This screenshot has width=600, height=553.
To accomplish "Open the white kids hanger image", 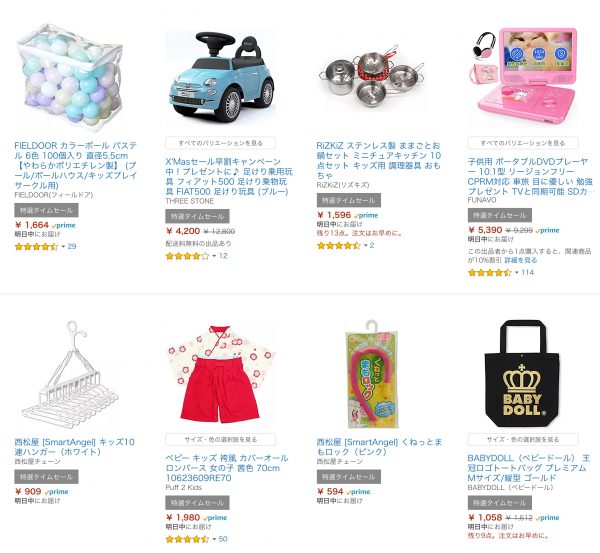I will pyautogui.click(x=70, y=371).
